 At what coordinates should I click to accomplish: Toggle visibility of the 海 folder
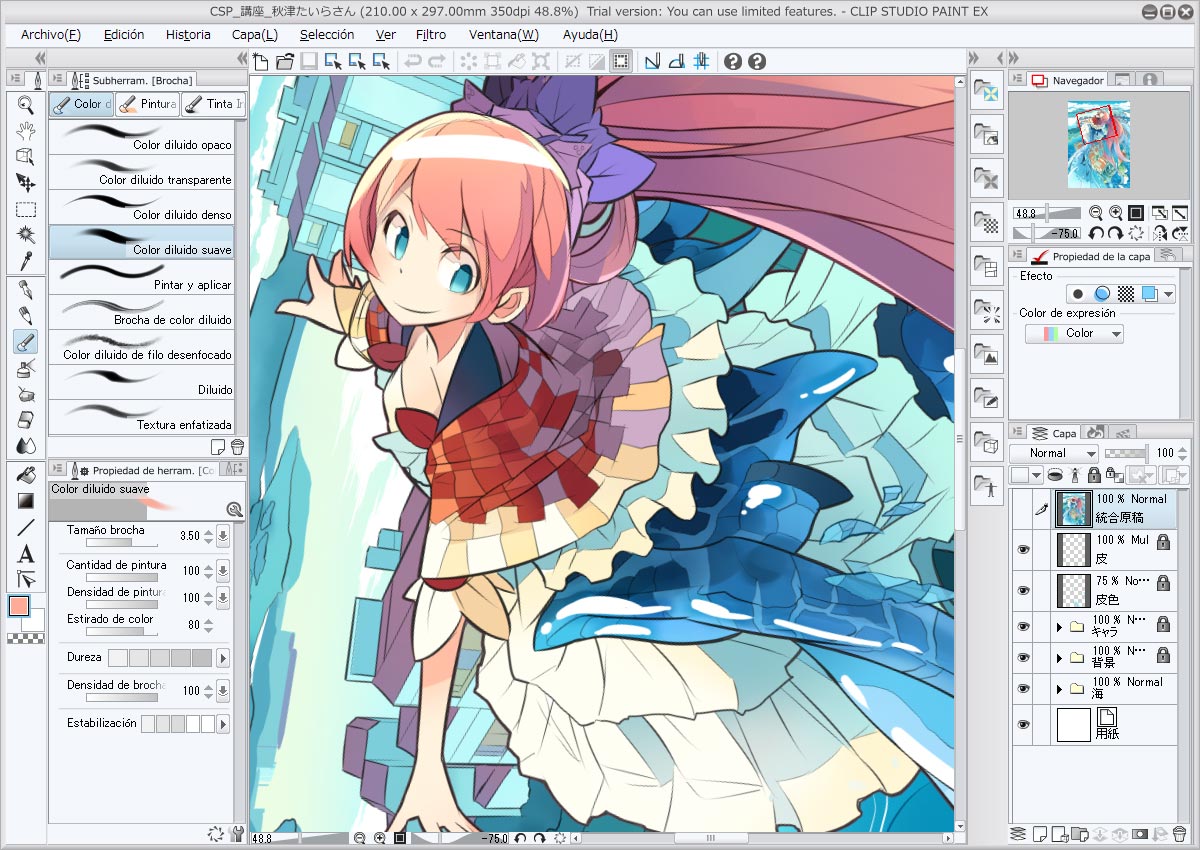tap(1022, 689)
